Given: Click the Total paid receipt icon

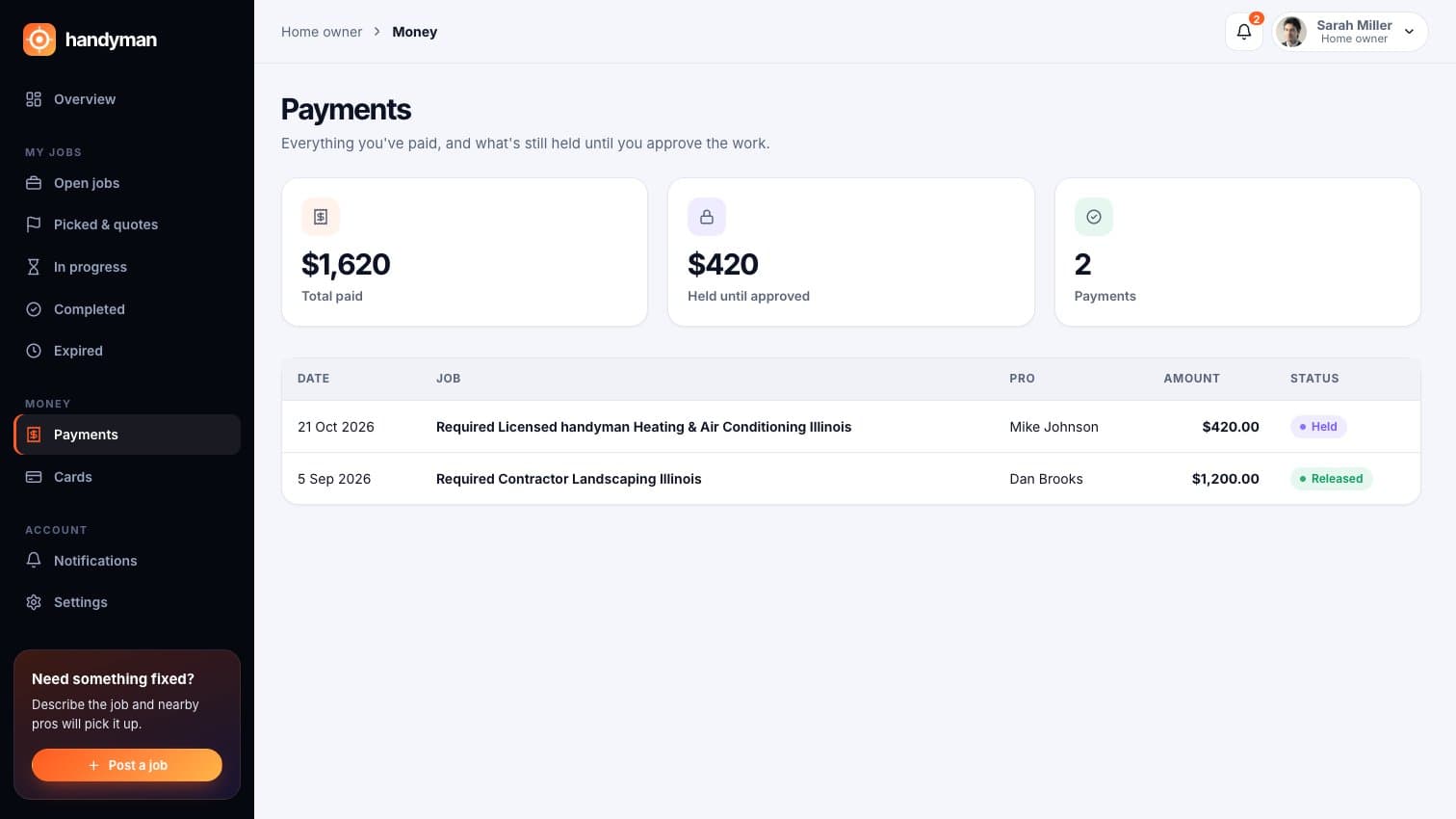Looking at the screenshot, I should click(321, 217).
